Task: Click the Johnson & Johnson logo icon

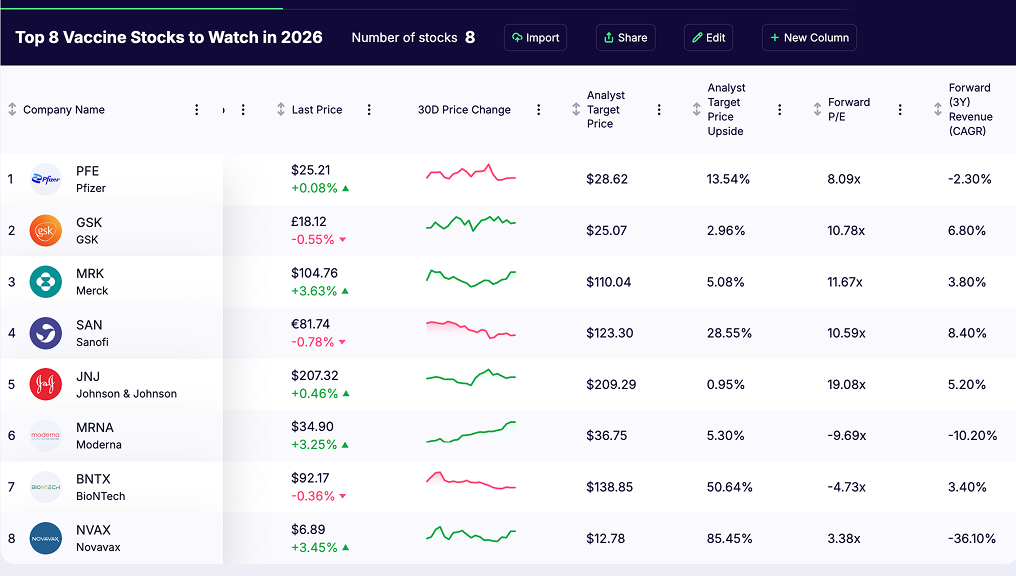Action: pos(46,385)
